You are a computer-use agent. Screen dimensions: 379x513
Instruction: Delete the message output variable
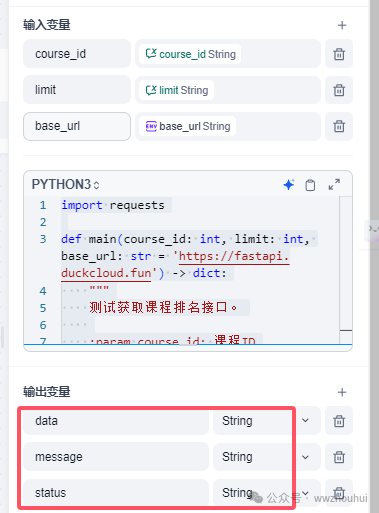pyautogui.click(x=339, y=457)
